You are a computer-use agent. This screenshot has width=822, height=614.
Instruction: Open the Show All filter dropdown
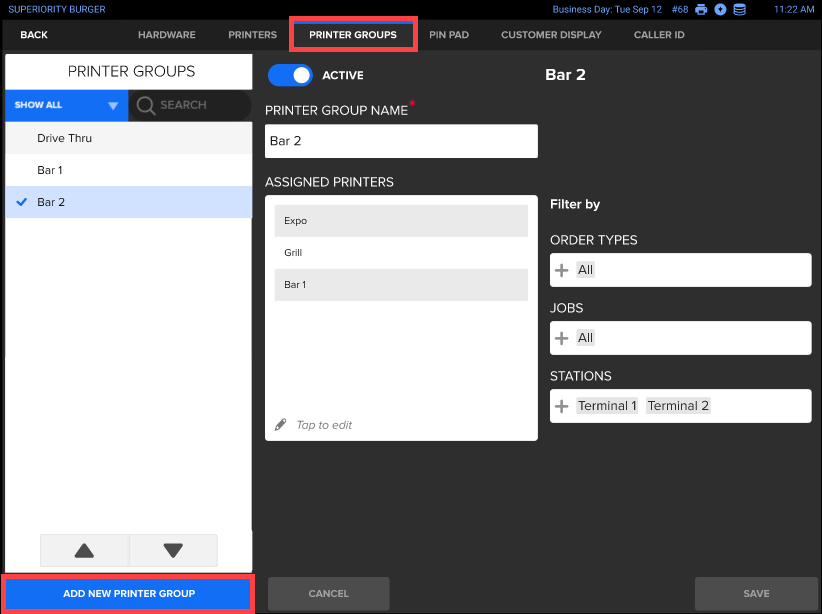coord(66,105)
